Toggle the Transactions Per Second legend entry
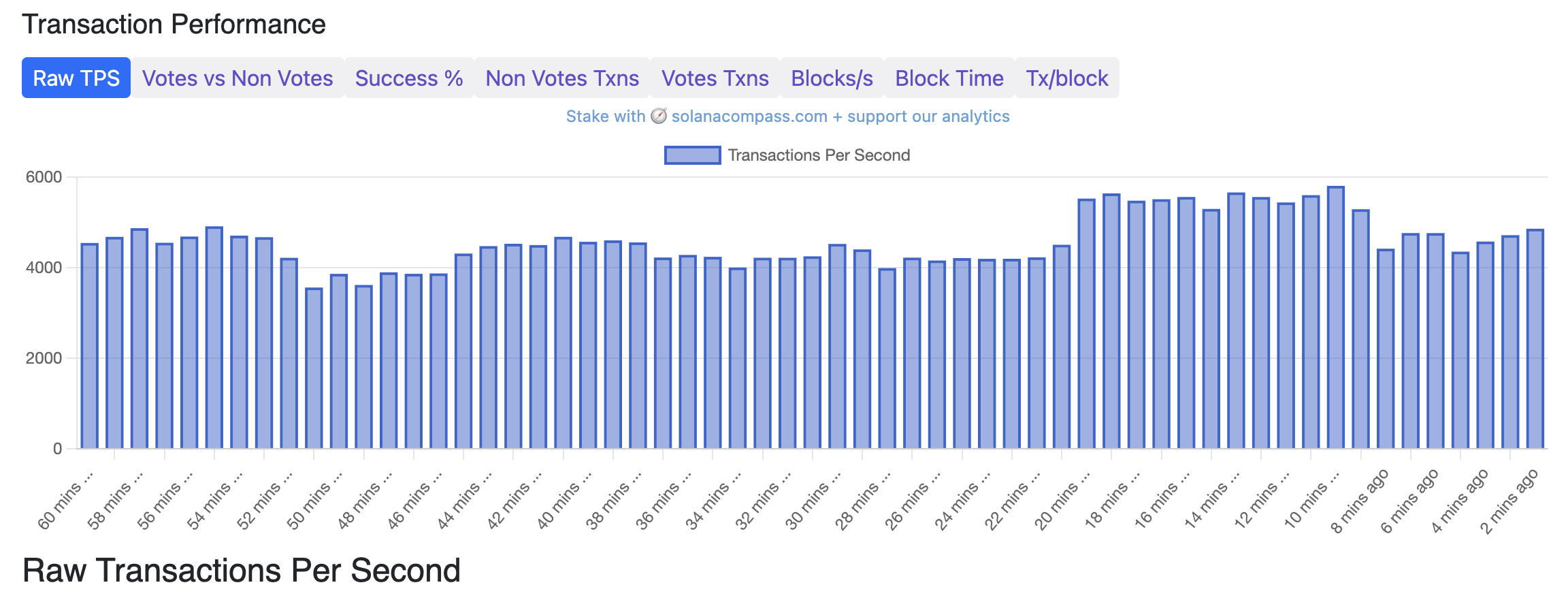The width and height of the screenshot is (1568, 602). tap(817, 155)
